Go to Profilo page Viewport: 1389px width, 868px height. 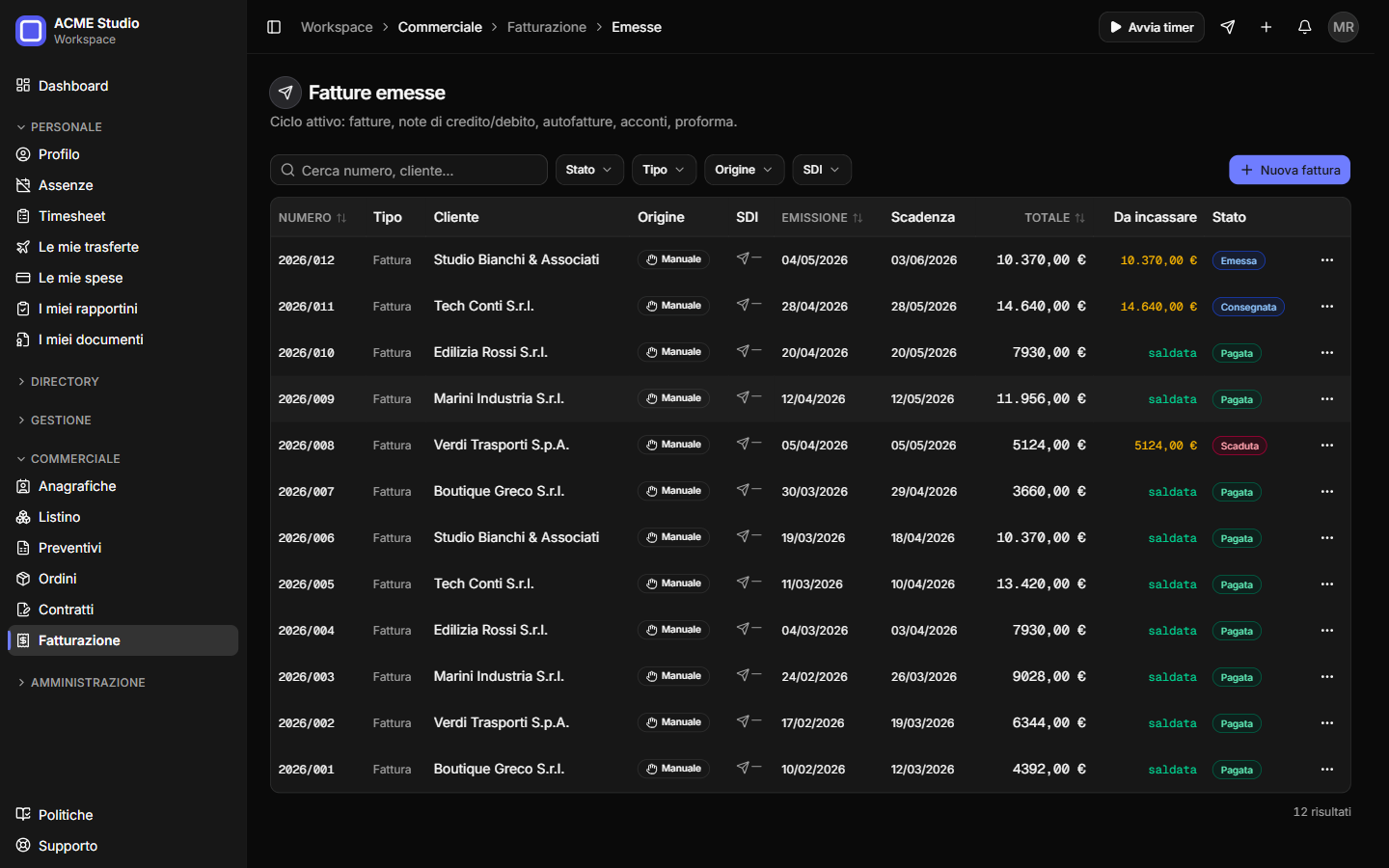point(123,154)
